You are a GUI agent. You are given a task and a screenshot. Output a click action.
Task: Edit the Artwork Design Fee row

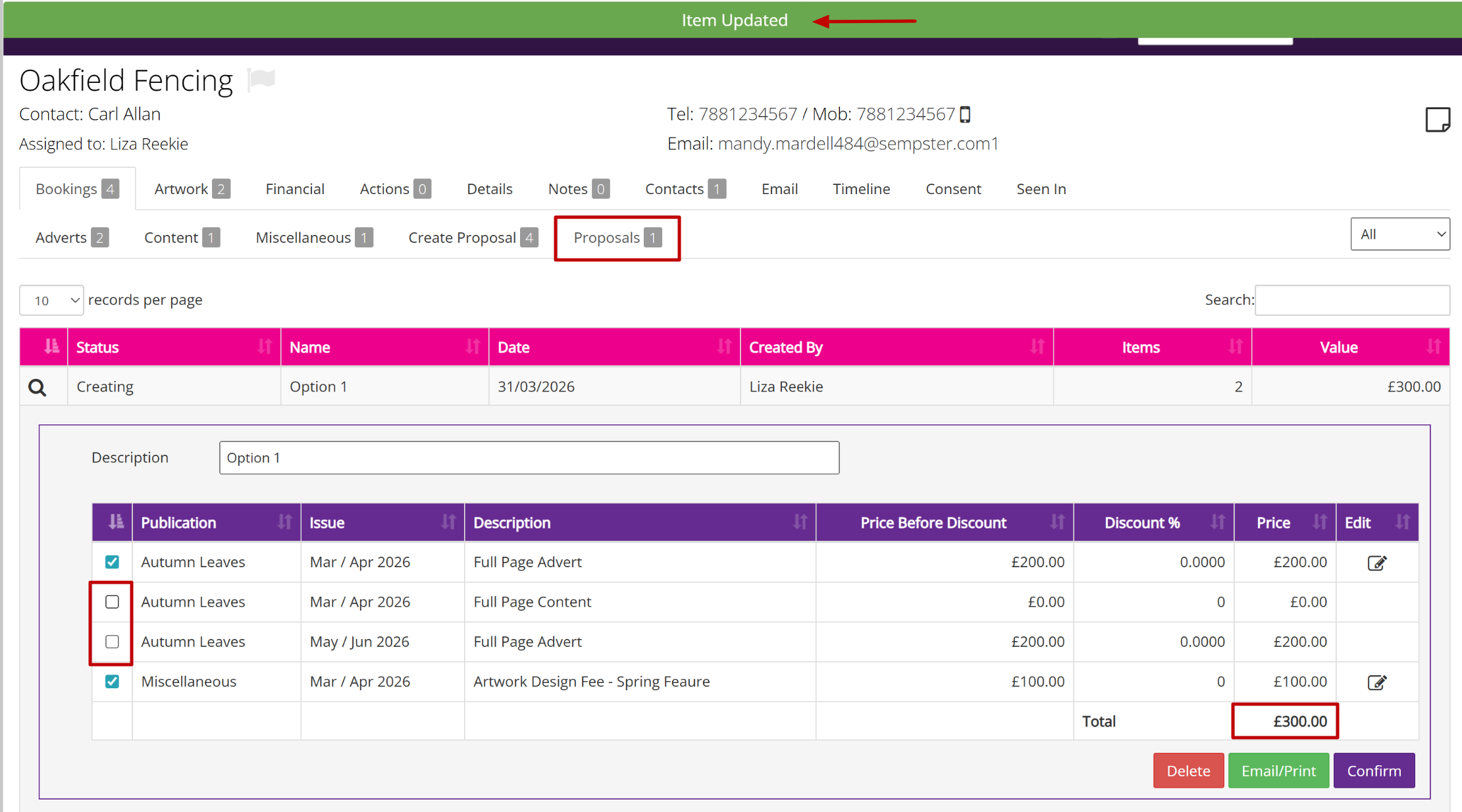click(x=1376, y=682)
